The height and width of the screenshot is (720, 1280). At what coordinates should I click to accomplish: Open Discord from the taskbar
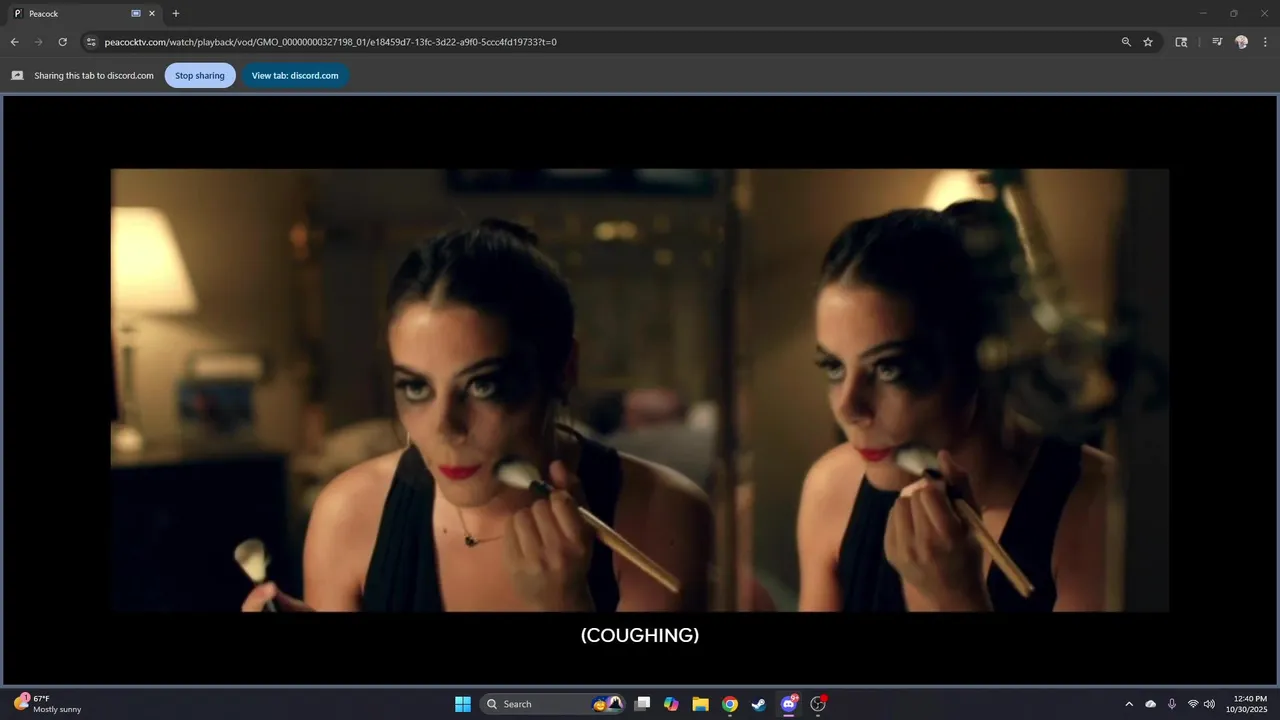pyautogui.click(x=789, y=704)
